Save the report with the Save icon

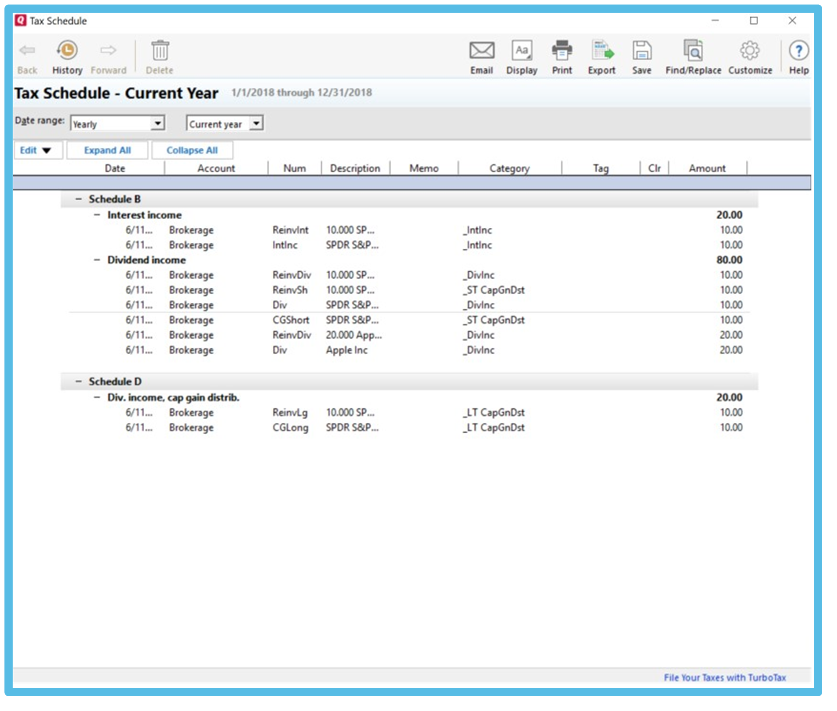point(642,51)
